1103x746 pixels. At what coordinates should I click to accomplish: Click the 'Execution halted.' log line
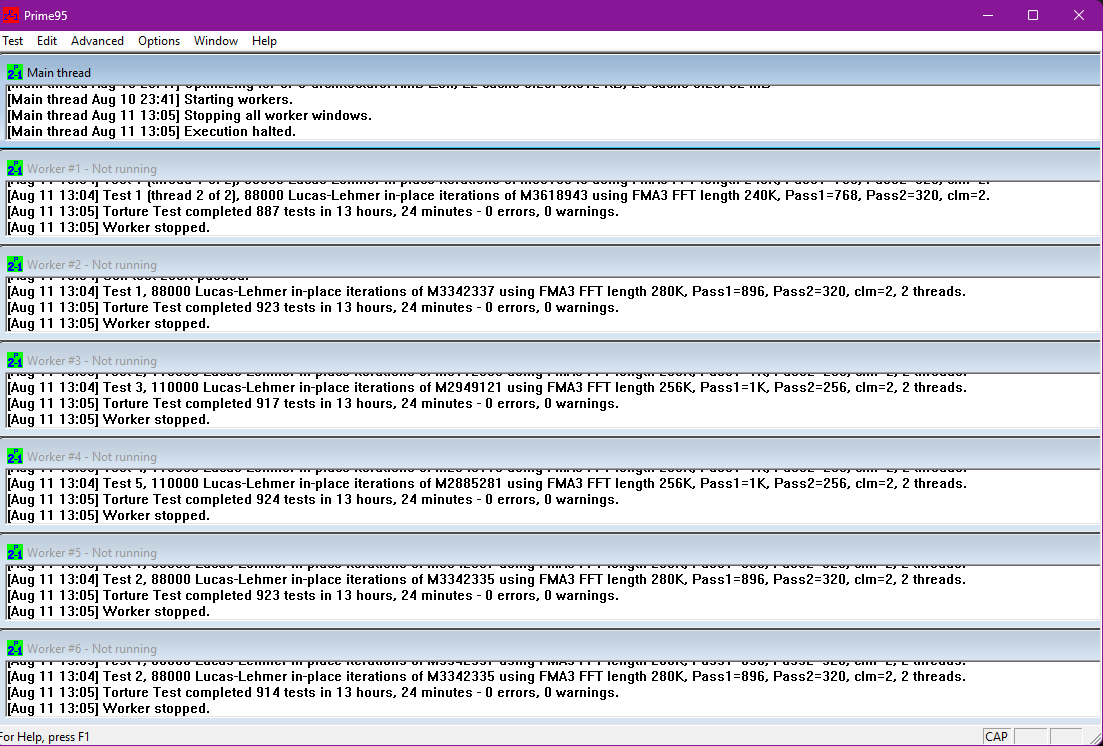point(151,132)
